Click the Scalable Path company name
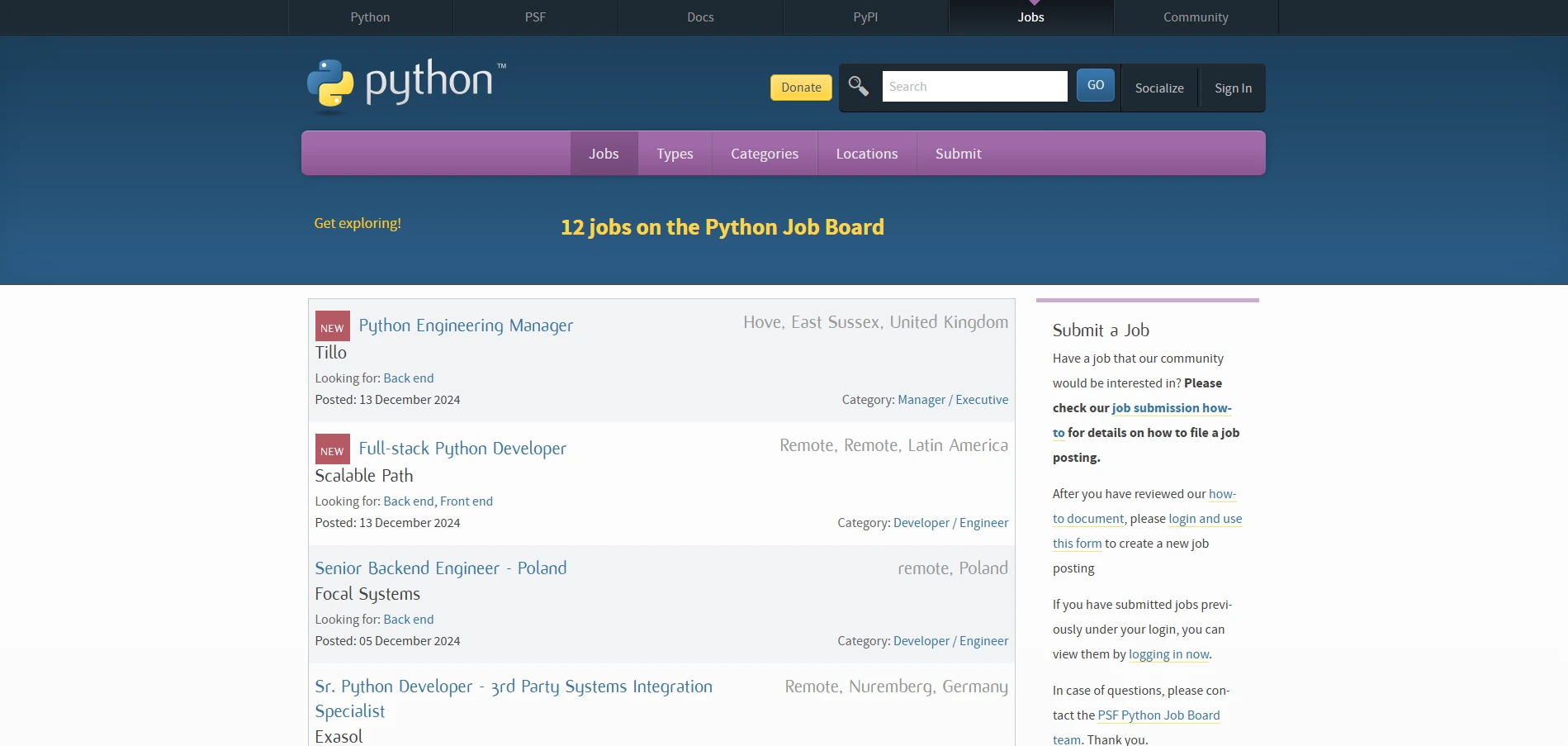The height and width of the screenshot is (746, 1568). pyautogui.click(x=364, y=476)
